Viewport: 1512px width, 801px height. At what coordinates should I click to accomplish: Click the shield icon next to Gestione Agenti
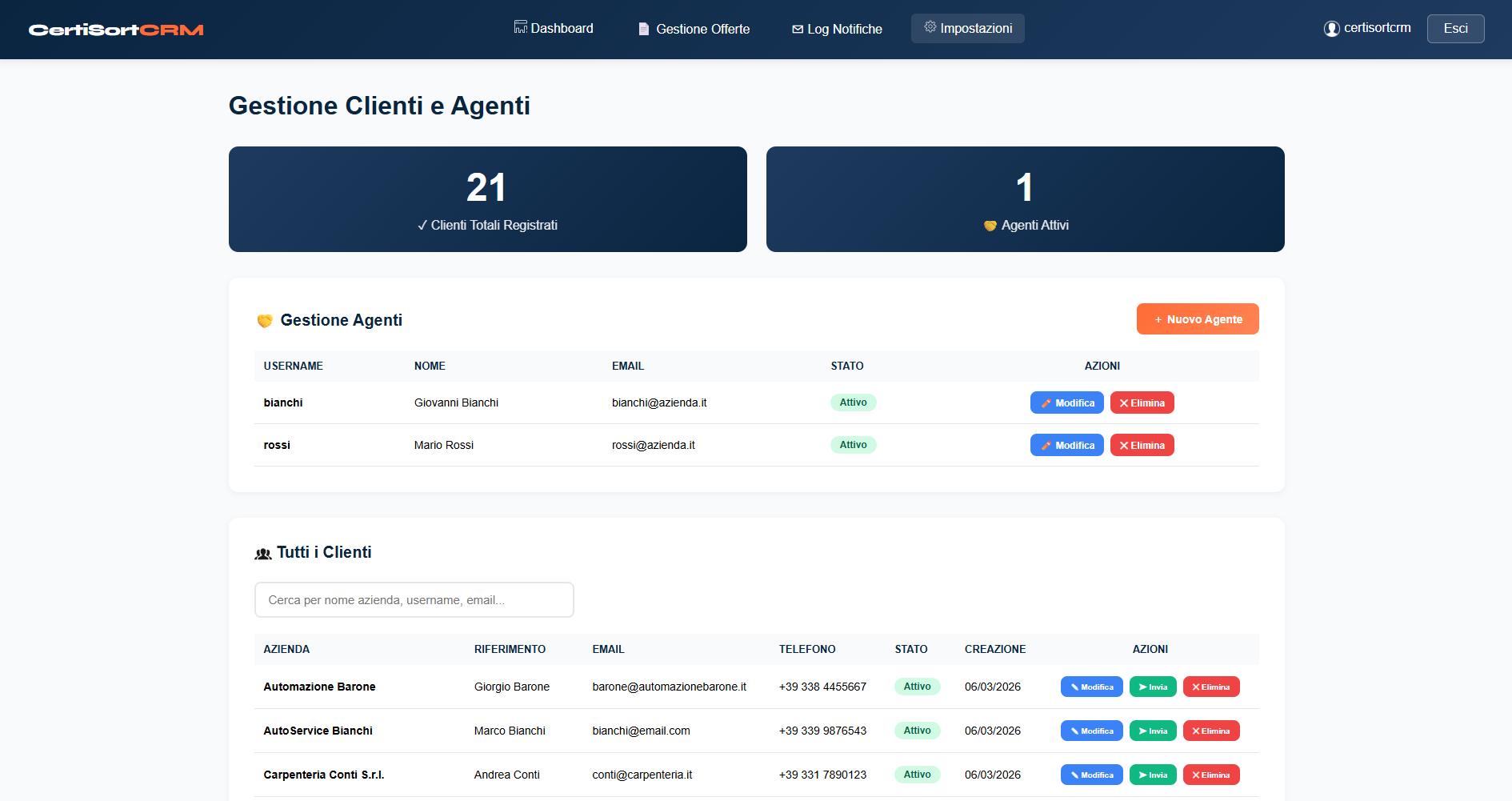(x=265, y=319)
